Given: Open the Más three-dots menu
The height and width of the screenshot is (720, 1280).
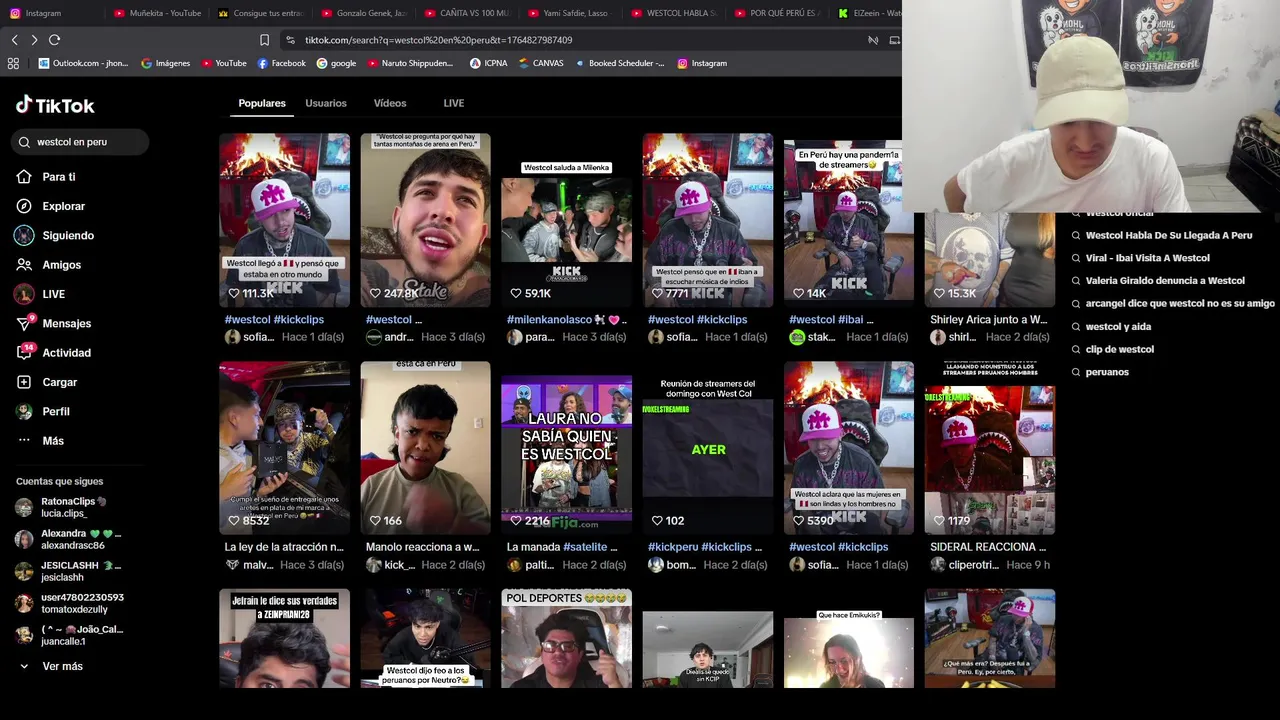Looking at the screenshot, I should [x=24, y=441].
